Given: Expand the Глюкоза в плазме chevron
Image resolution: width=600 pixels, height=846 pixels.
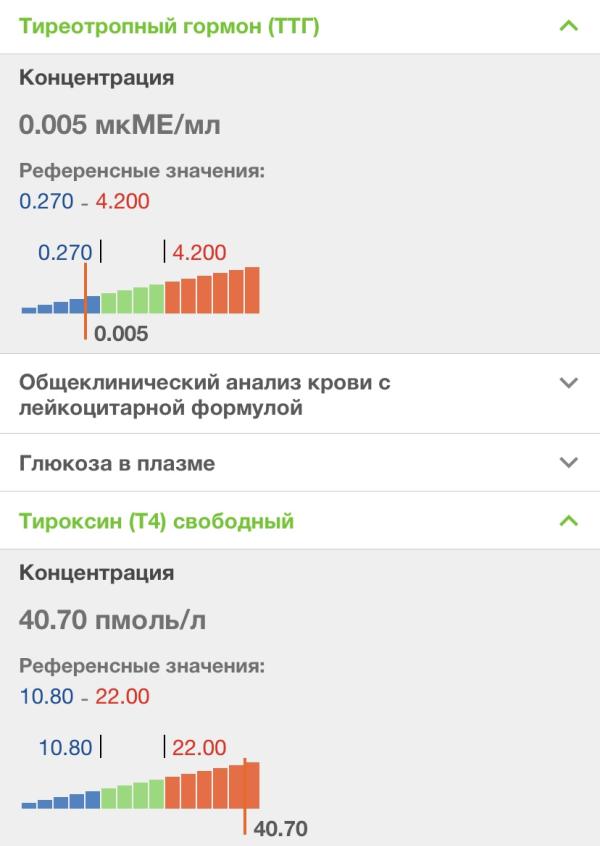Looking at the screenshot, I should point(569,463).
